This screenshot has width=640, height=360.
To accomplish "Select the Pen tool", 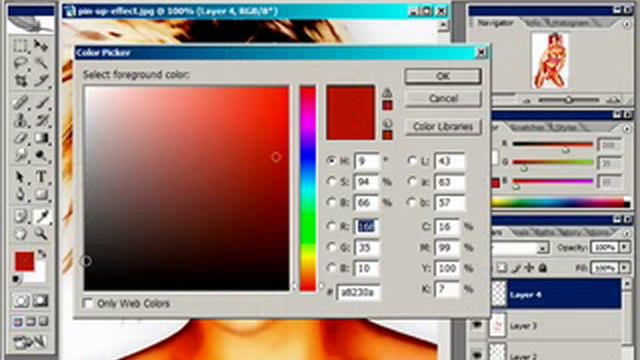I will pos(20,194).
